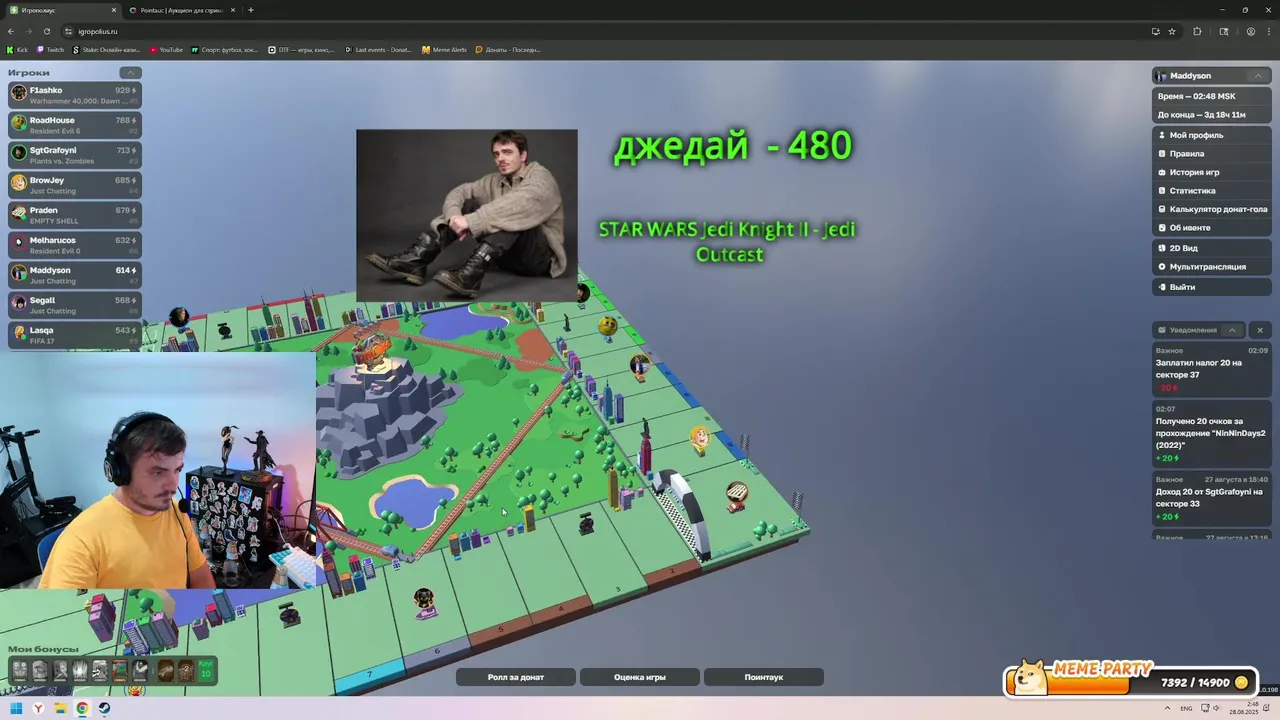The width and height of the screenshot is (1280, 720).
Task: Click the Время — 02:48 MSK field
Action: (x=1212, y=96)
